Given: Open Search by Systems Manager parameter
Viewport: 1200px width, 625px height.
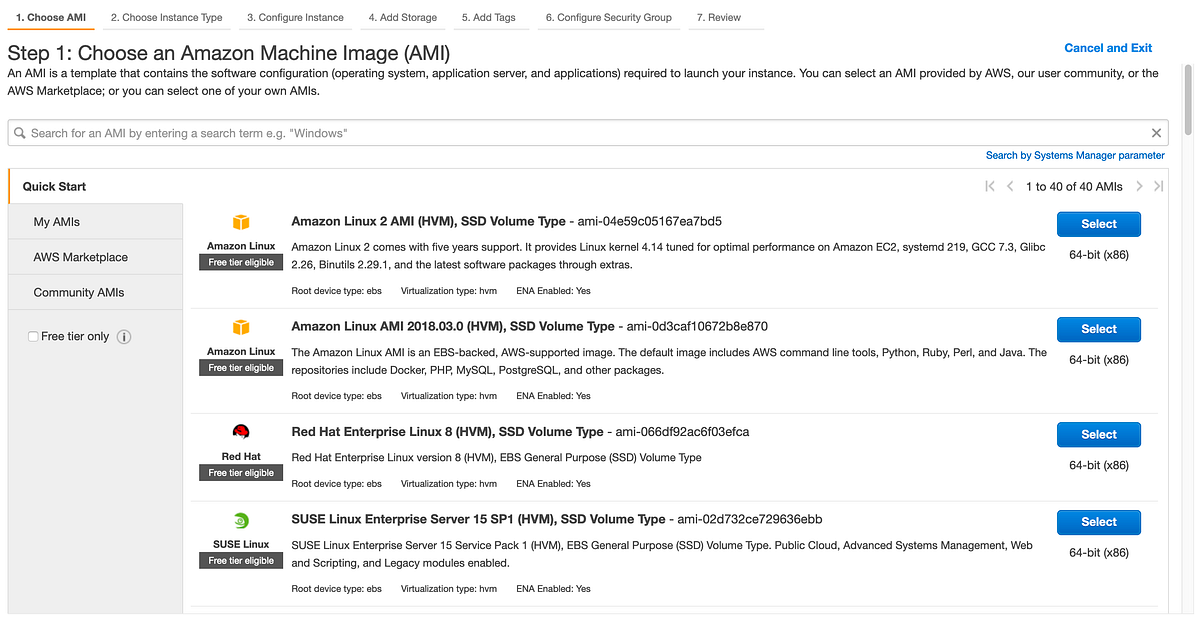Looking at the screenshot, I should [x=1074, y=155].
